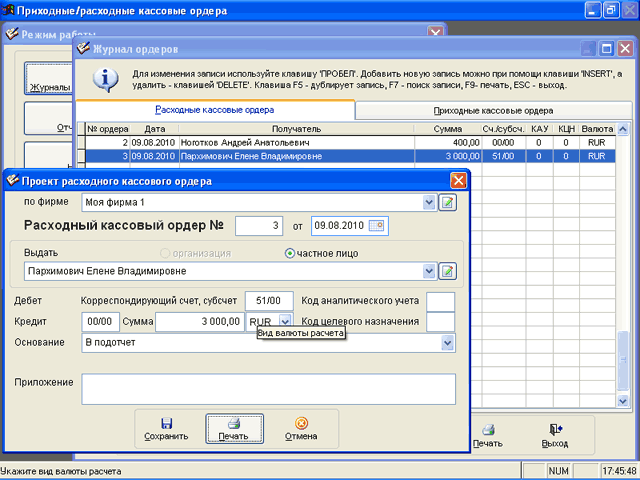Expand the recipient Пархимович dropdown
The width and height of the screenshot is (640, 480).
point(429,271)
